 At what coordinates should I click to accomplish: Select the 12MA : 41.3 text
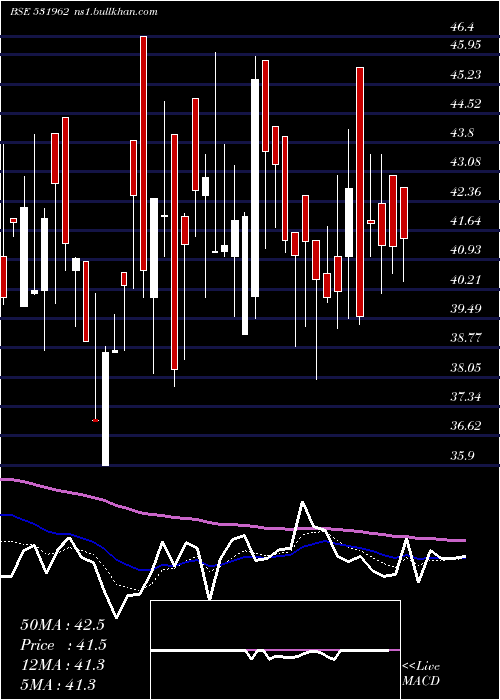tap(62, 665)
